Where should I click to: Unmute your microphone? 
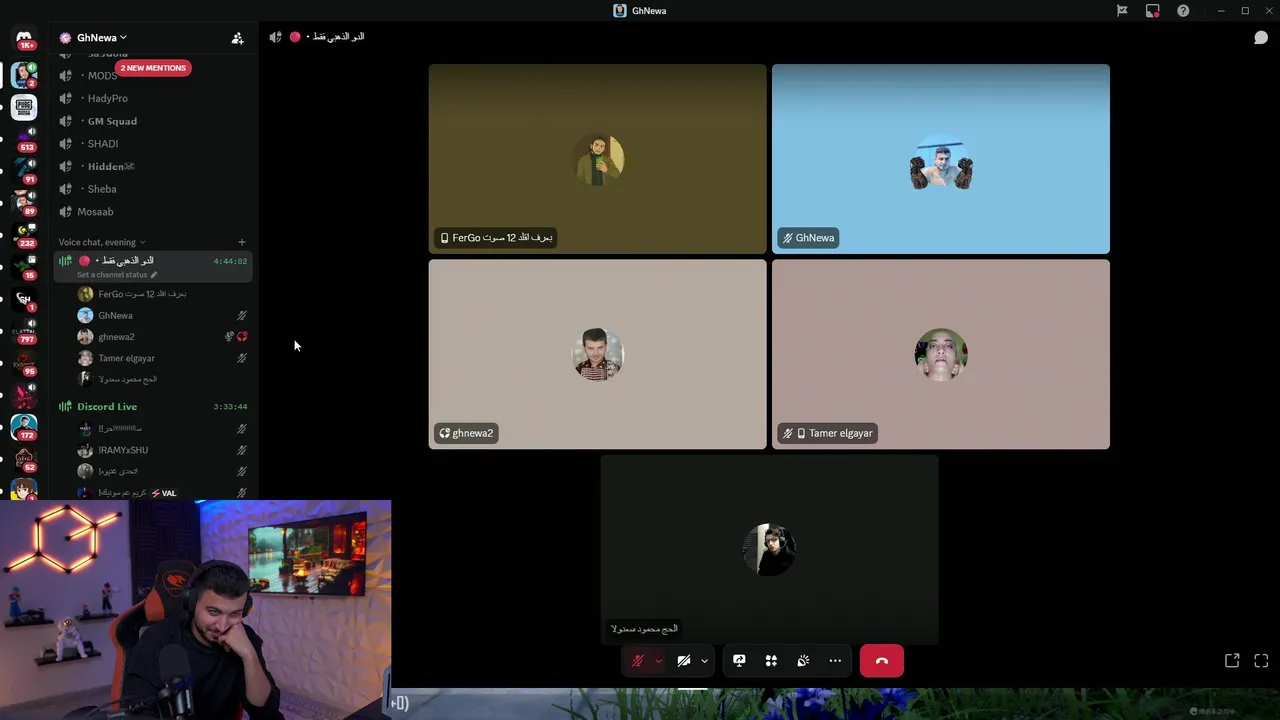637,661
